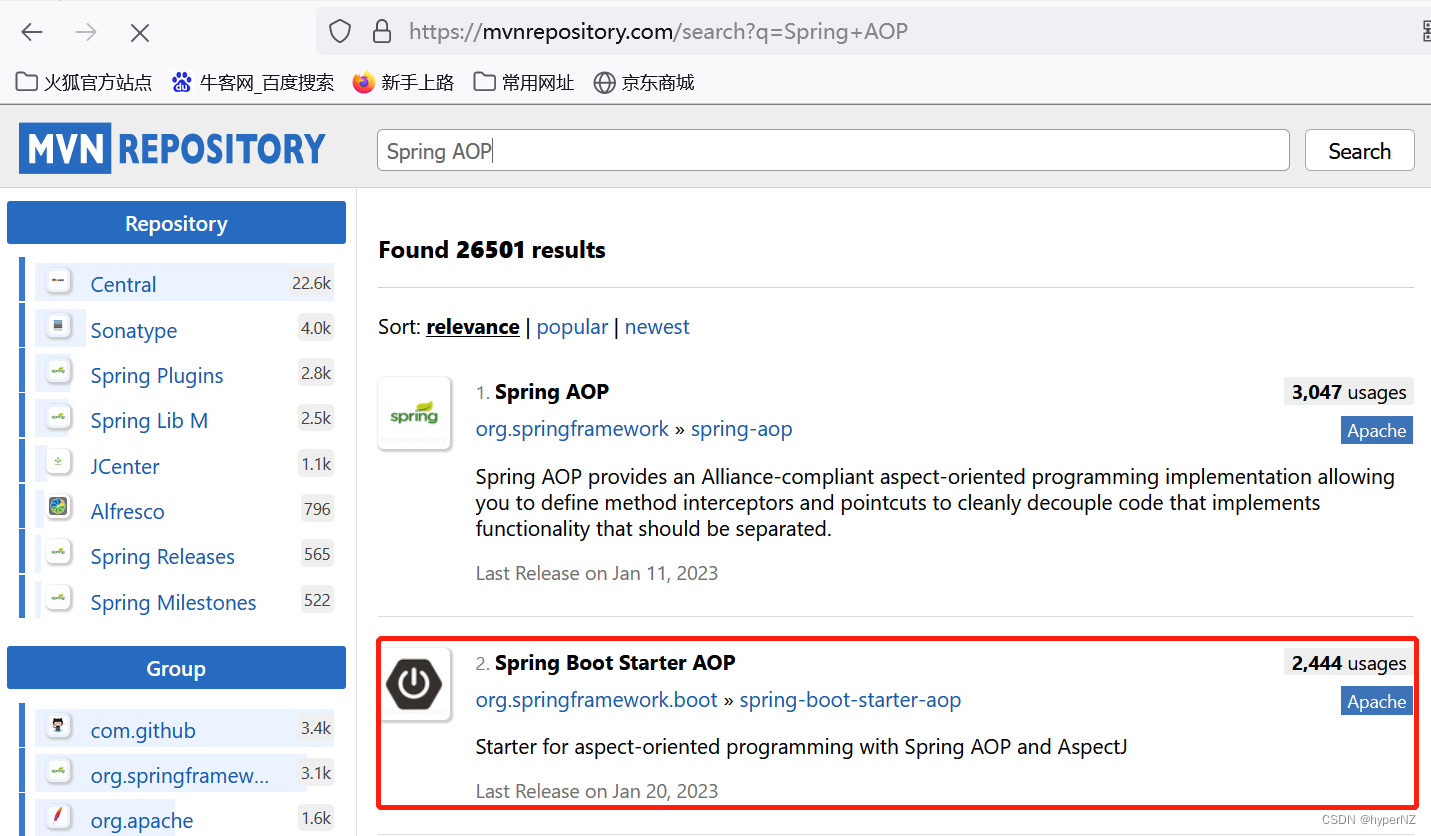Open the org.springframew... group link

180,776
